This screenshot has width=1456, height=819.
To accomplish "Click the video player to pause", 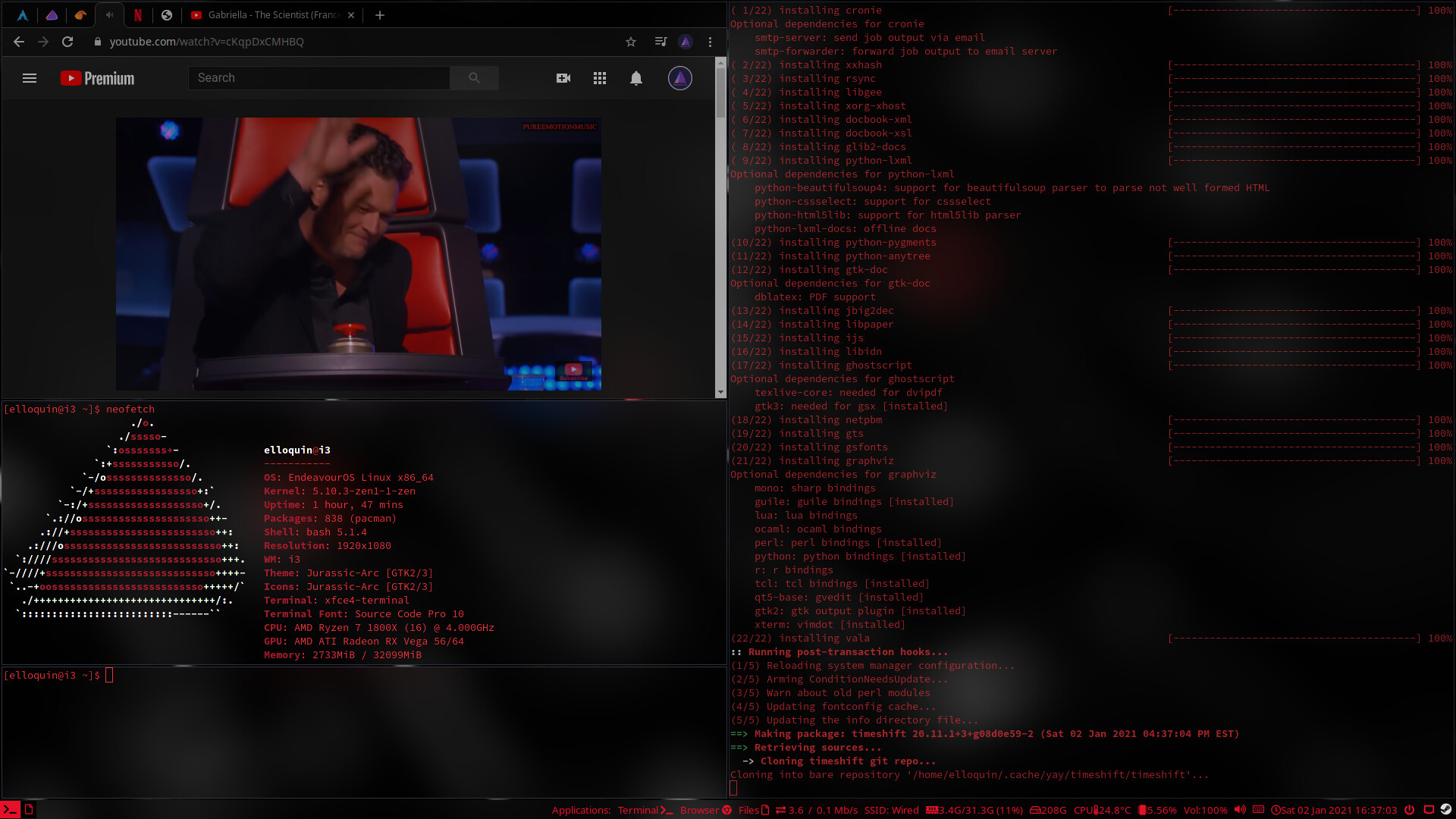I will click(359, 253).
